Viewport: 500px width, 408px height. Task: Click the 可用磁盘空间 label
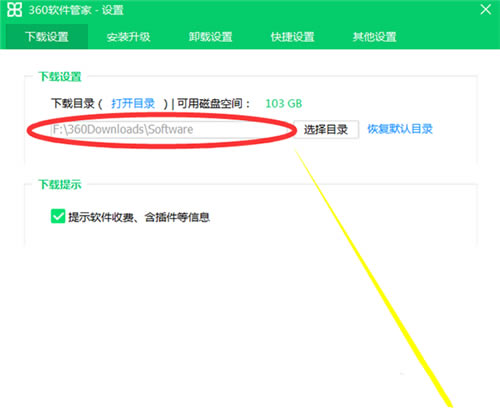pos(213,103)
